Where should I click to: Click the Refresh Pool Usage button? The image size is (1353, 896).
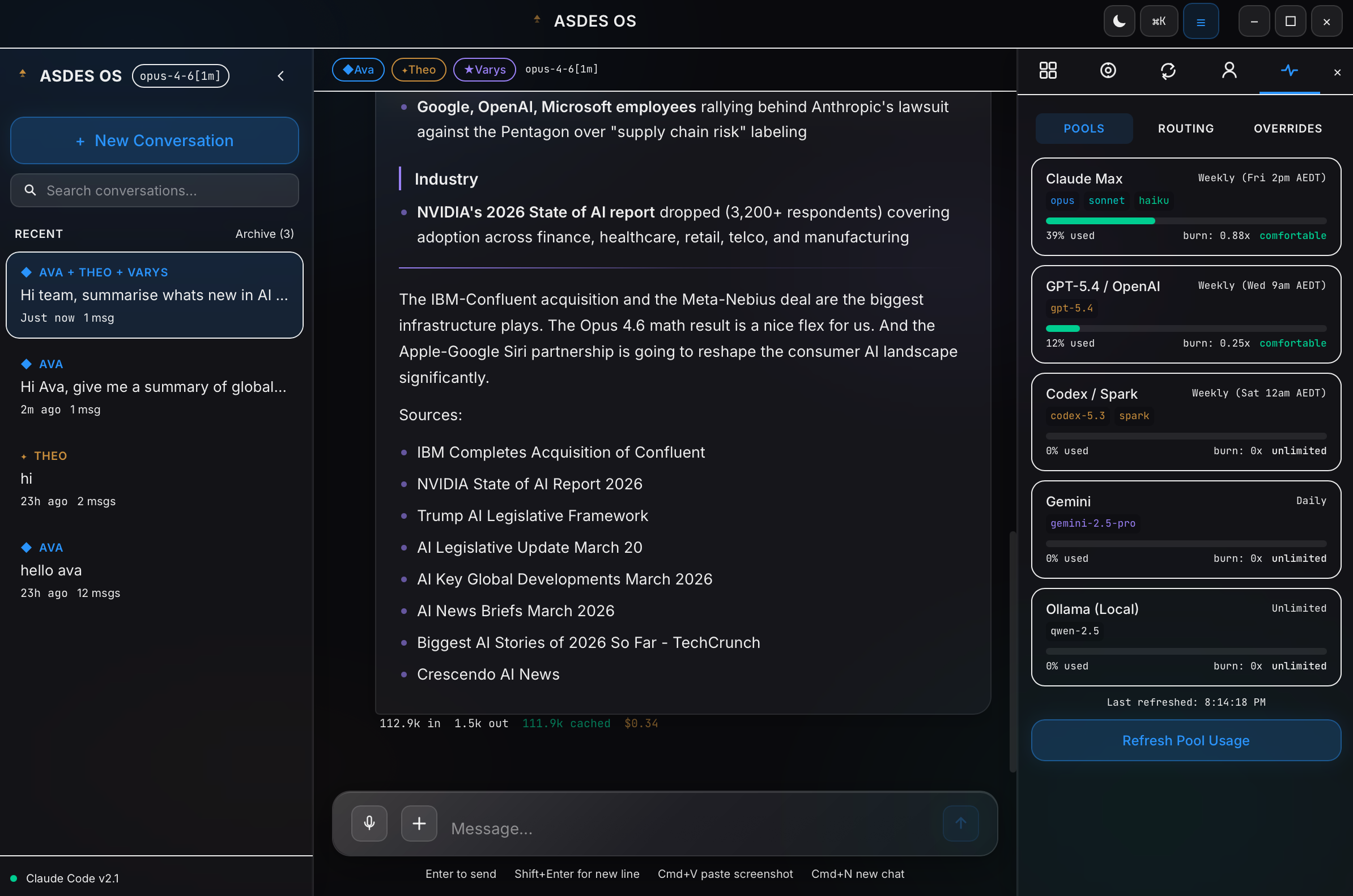click(1185, 740)
